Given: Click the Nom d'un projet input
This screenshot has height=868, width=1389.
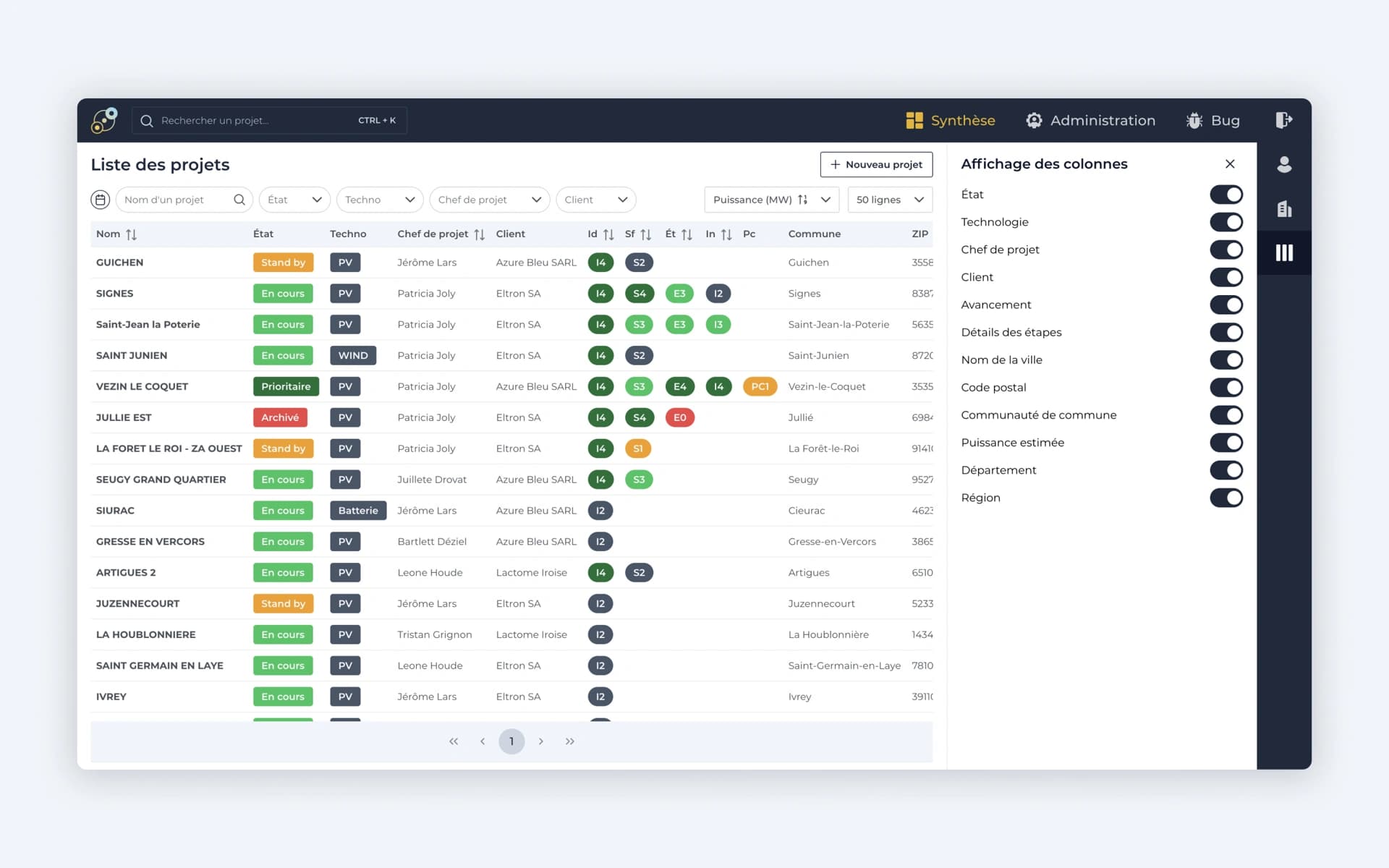Looking at the screenshot, I should click(184, 200).
